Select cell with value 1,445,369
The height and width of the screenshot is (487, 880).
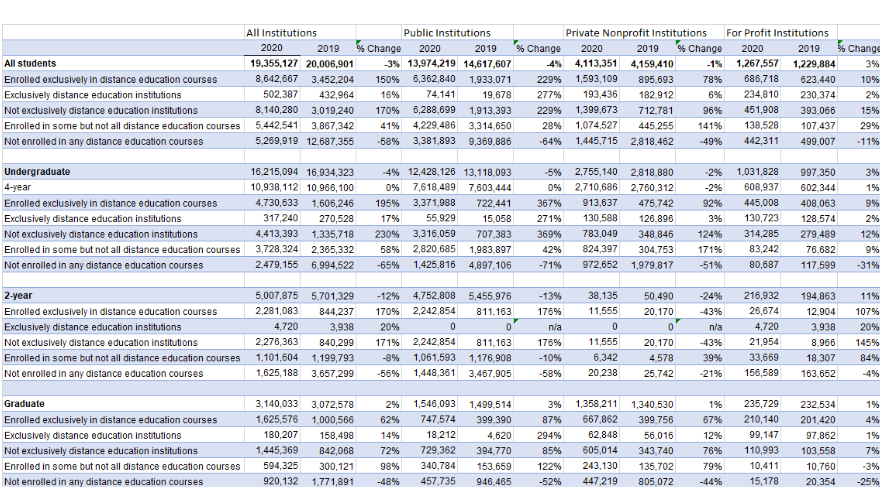pos(272,450)
